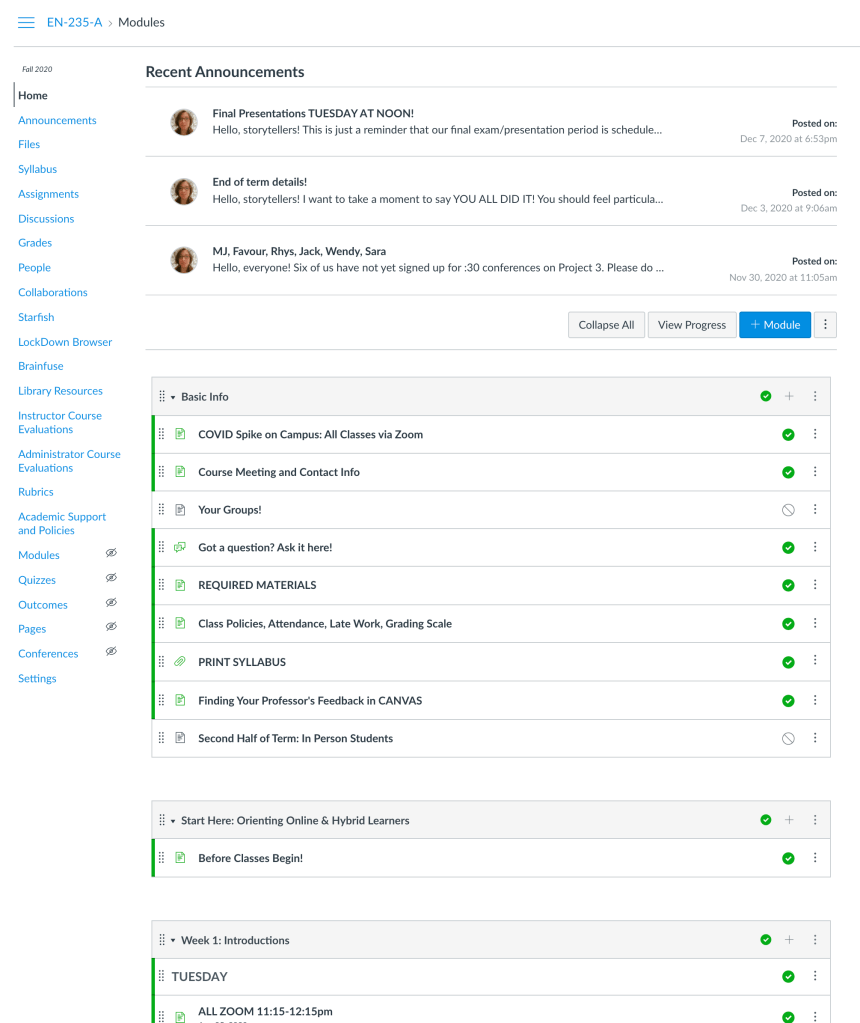Click the Collapse All button
The height and width of the screenshot is (1023, 860).
coord(606,325)
